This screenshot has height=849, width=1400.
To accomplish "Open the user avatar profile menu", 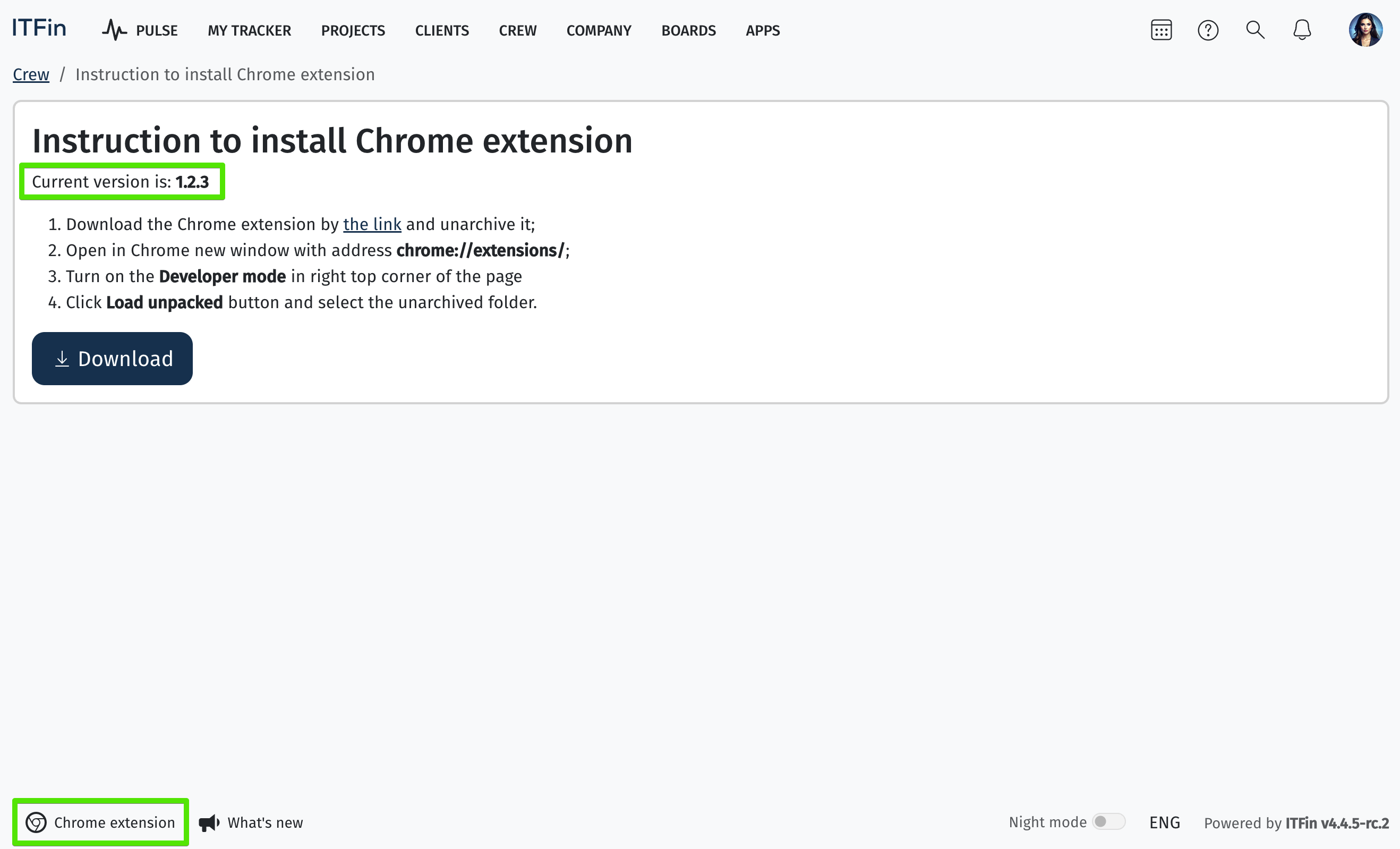I will point(1365,30).
